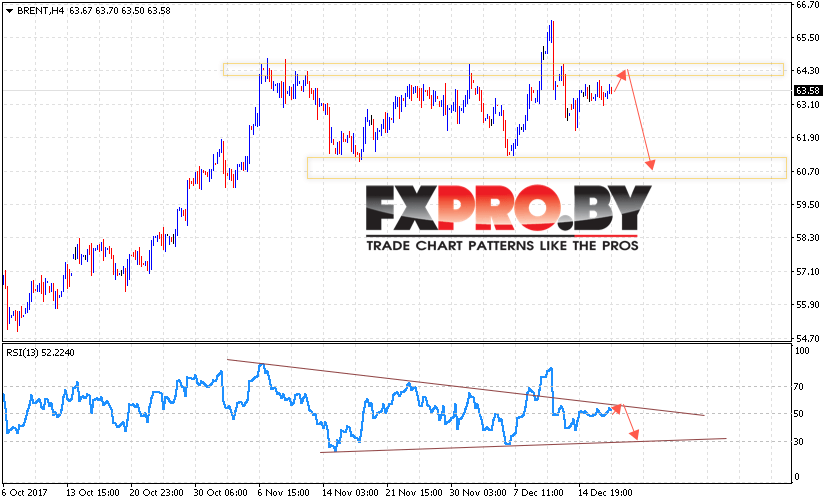Click the 63.10 price axis label
Viewport: 831px width, 504px height.
[x=808, y=104]
